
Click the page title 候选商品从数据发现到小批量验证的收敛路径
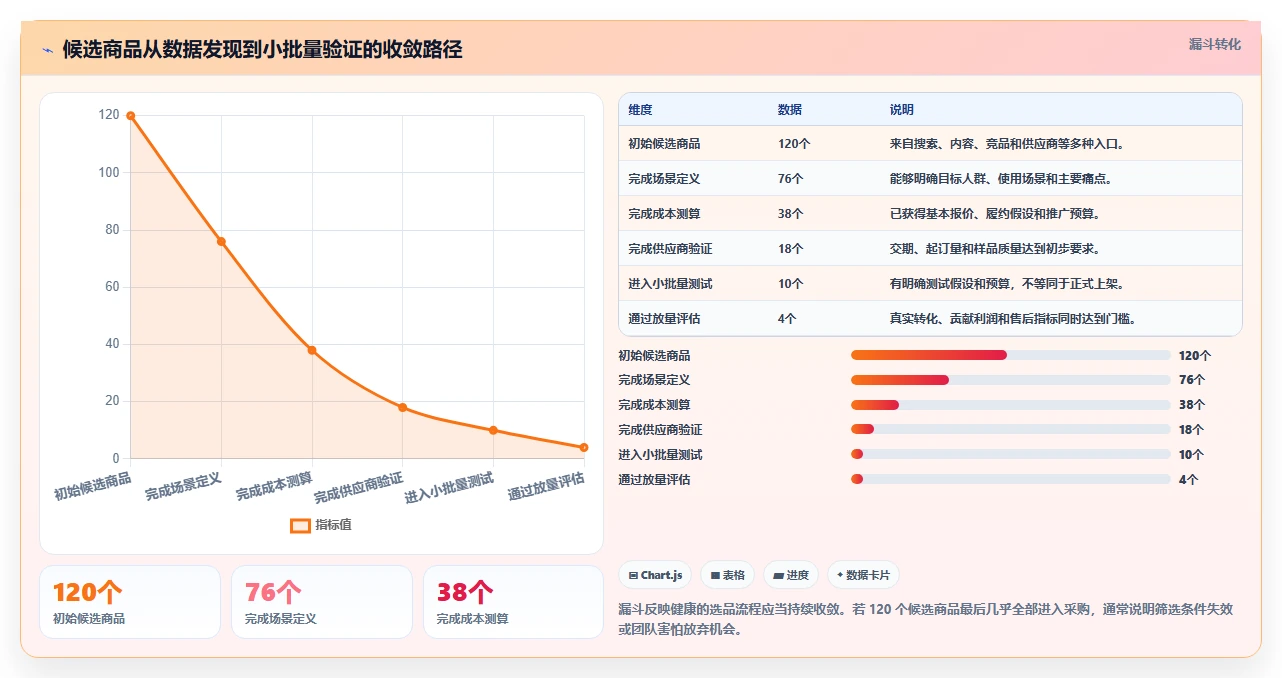(x=262, y=49)
